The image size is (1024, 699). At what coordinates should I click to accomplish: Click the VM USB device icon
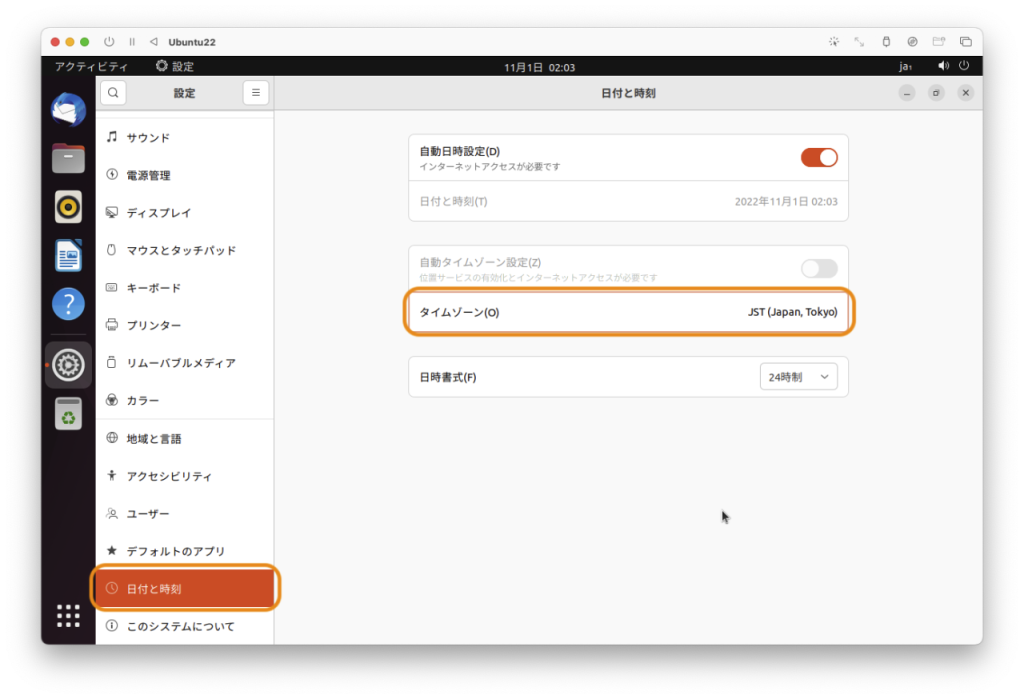tap(886, 42)
